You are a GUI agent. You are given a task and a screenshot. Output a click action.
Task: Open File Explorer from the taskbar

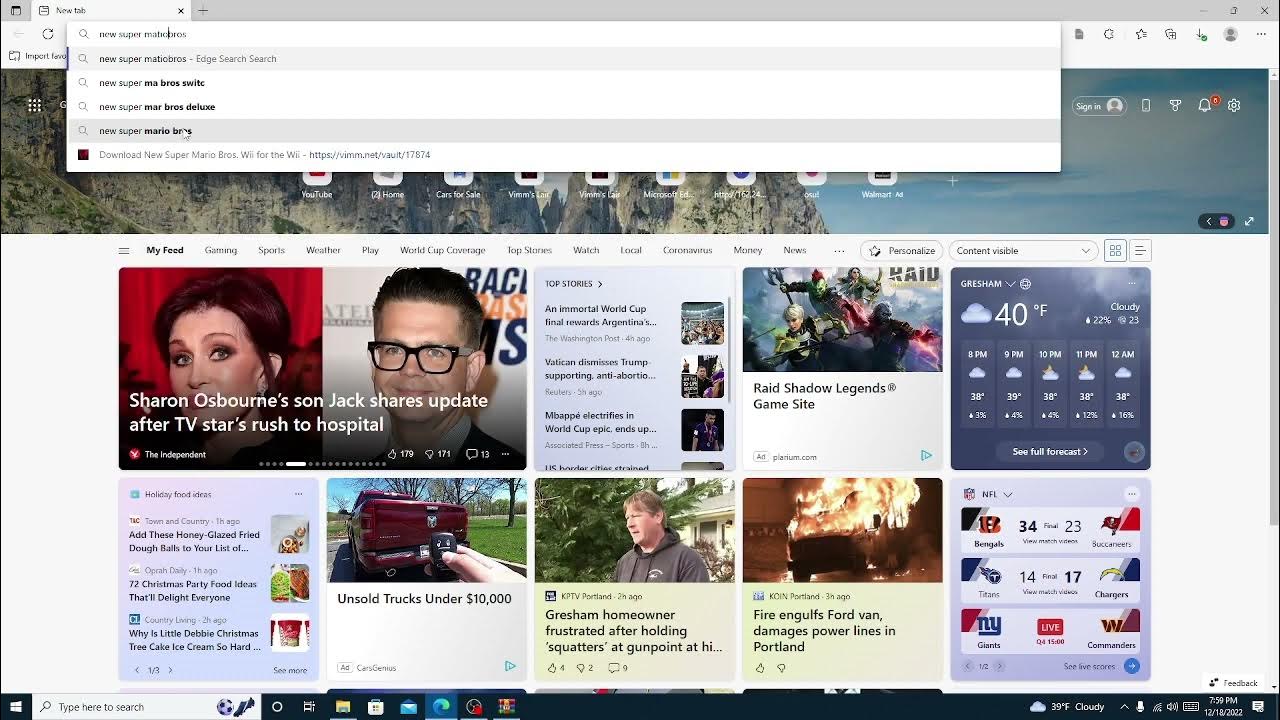pyautogui.click(x=343, y=707)
